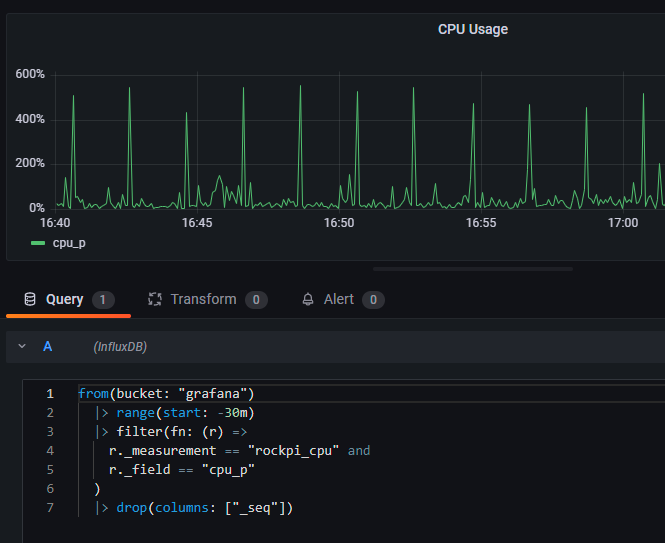Toggle the cpu_p series via legend label
Viewport: 665px width, 543px height.
click(69, 243)
